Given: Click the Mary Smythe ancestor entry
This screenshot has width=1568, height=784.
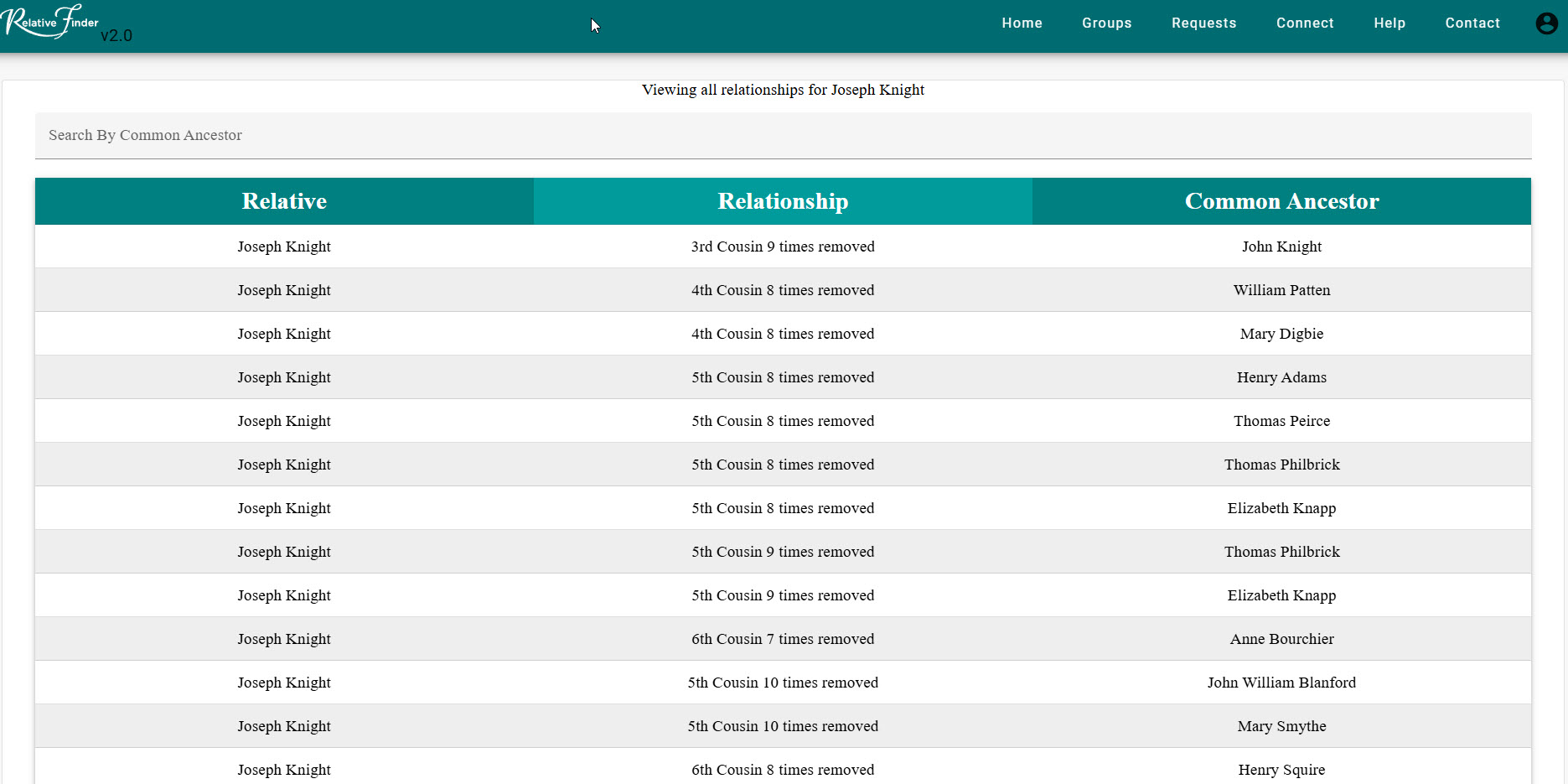Looking at the screenshot, I should pos(1281,726).
